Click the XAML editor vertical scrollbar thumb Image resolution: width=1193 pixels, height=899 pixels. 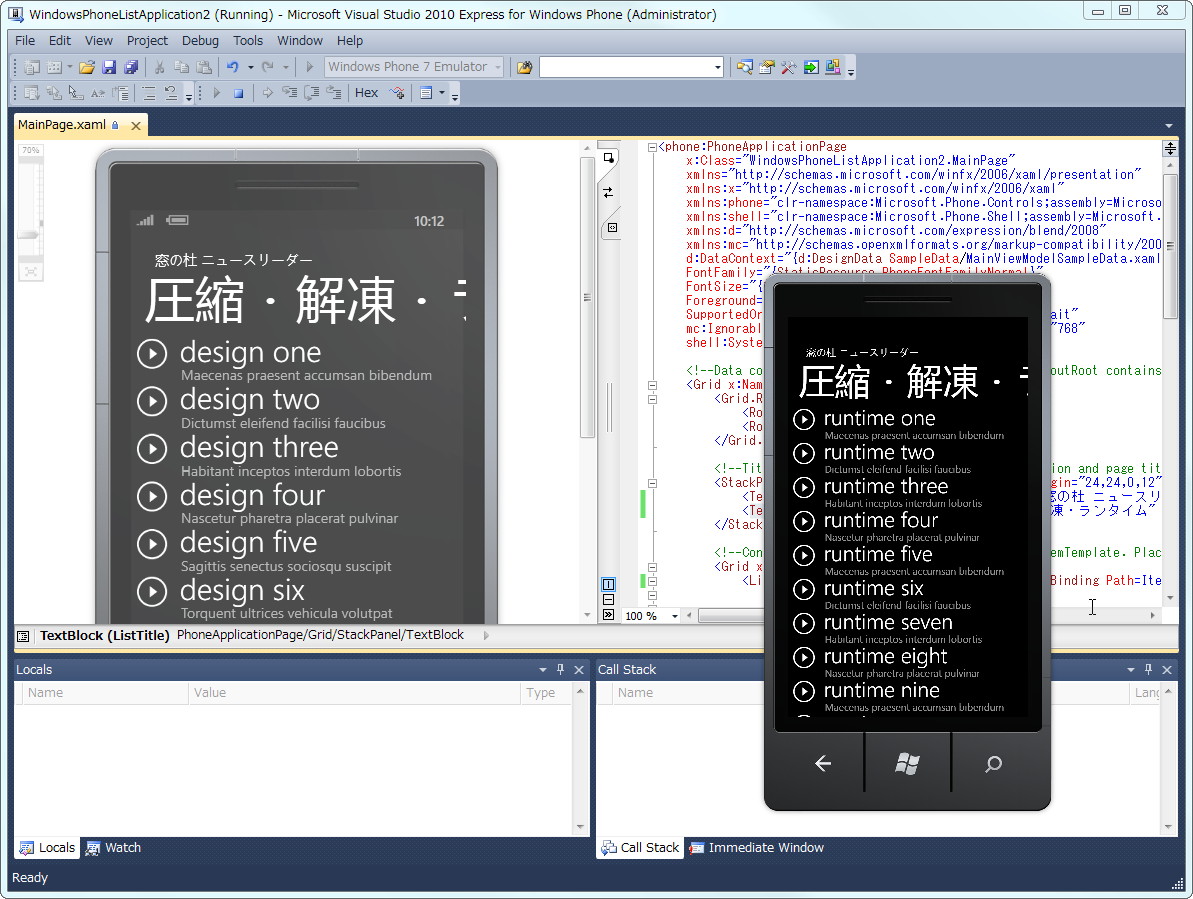(x=1170, y=246)
